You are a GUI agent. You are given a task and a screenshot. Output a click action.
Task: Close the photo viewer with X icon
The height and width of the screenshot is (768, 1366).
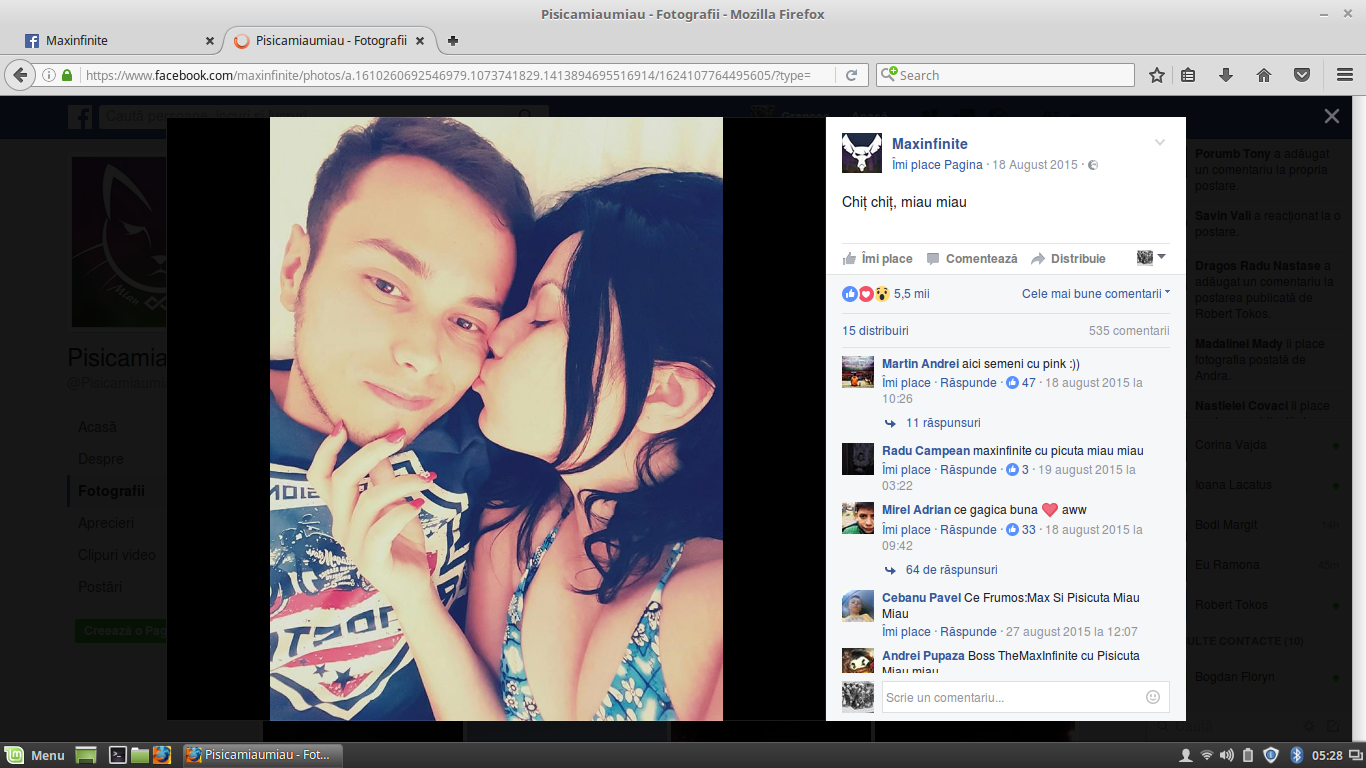[x=1332, y=116]
